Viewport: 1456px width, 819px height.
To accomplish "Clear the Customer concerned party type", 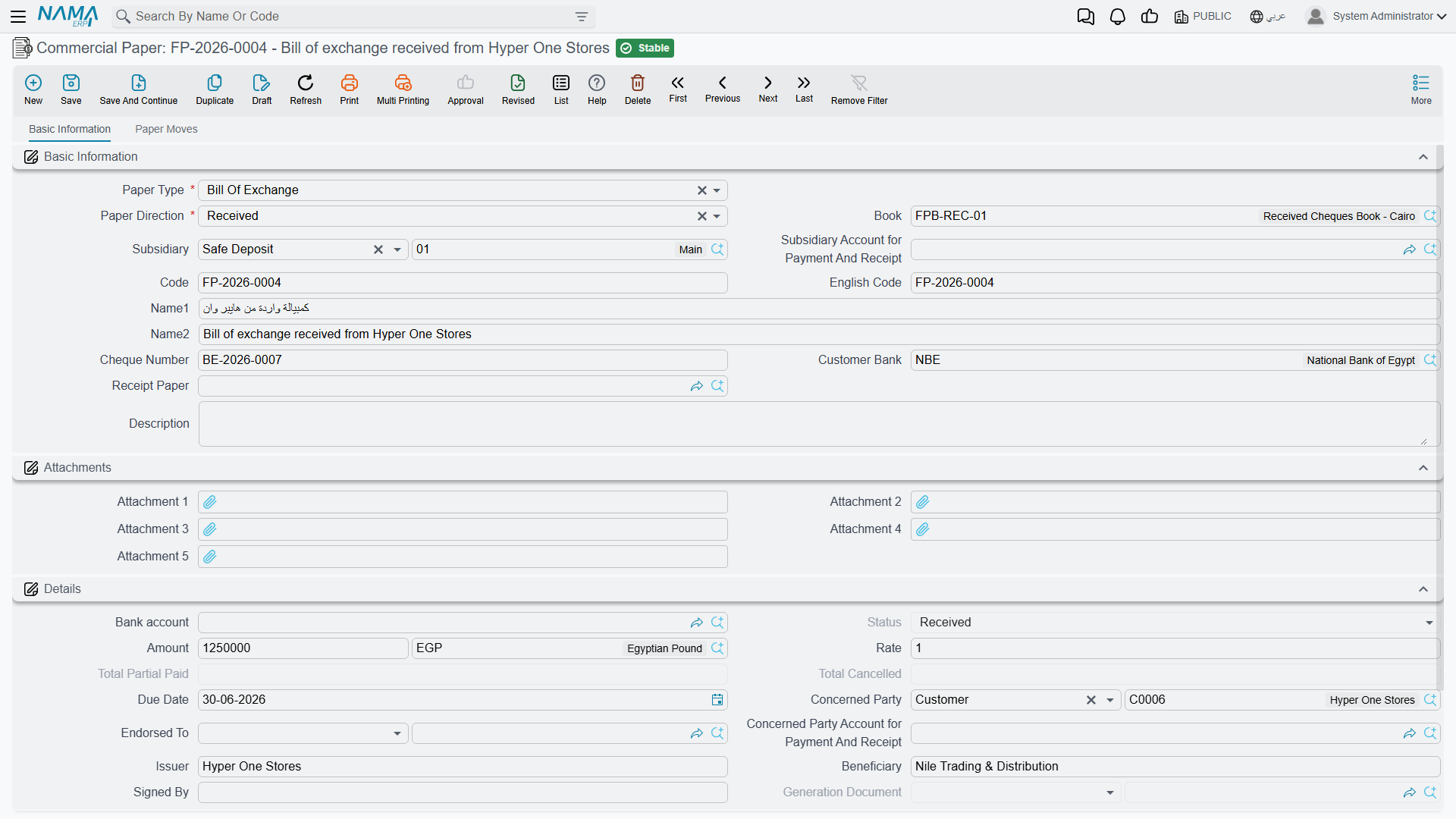I will (1091, 700).
